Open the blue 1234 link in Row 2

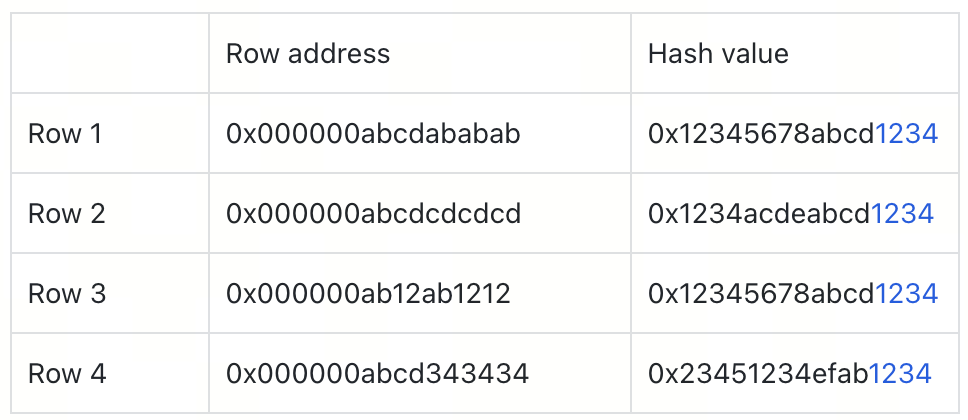tap(902, 214)
